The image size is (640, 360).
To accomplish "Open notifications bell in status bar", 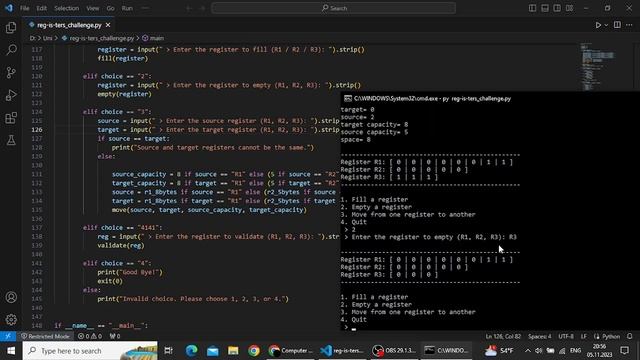I will (630, 336).
